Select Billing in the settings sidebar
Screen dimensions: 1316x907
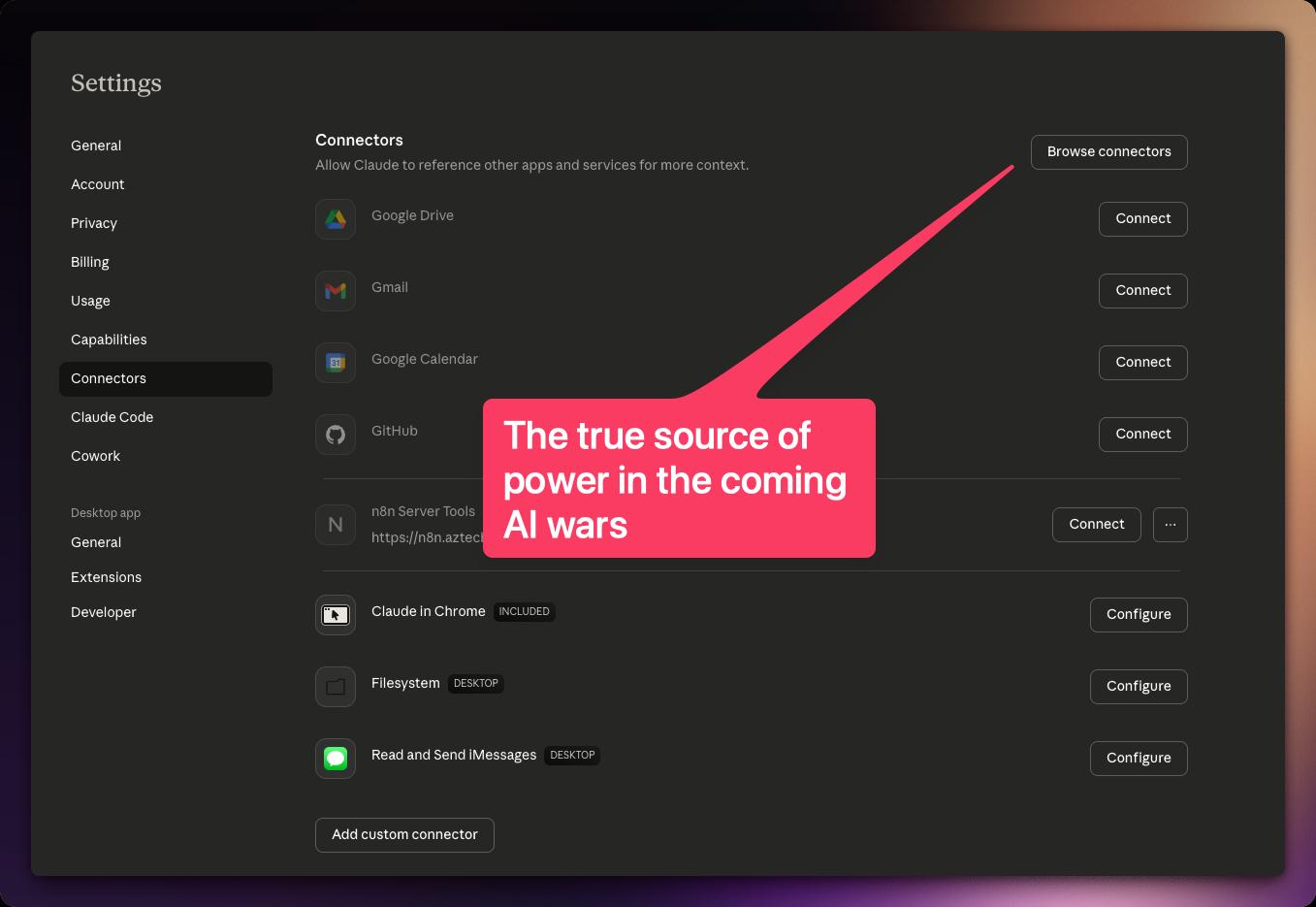pos(90,262)
